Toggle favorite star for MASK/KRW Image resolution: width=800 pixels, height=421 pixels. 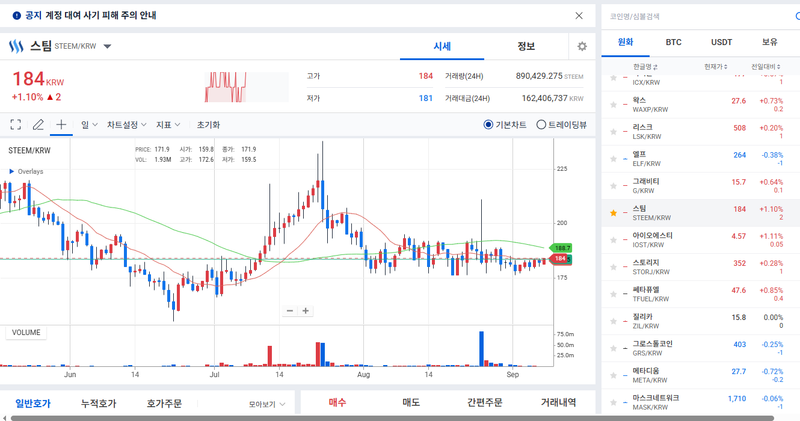click(x=613, y=402)
